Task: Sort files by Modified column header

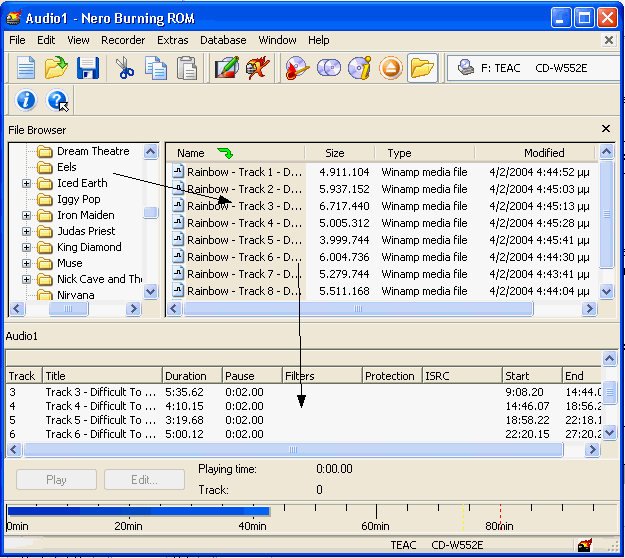Action: tap(535, 153)
